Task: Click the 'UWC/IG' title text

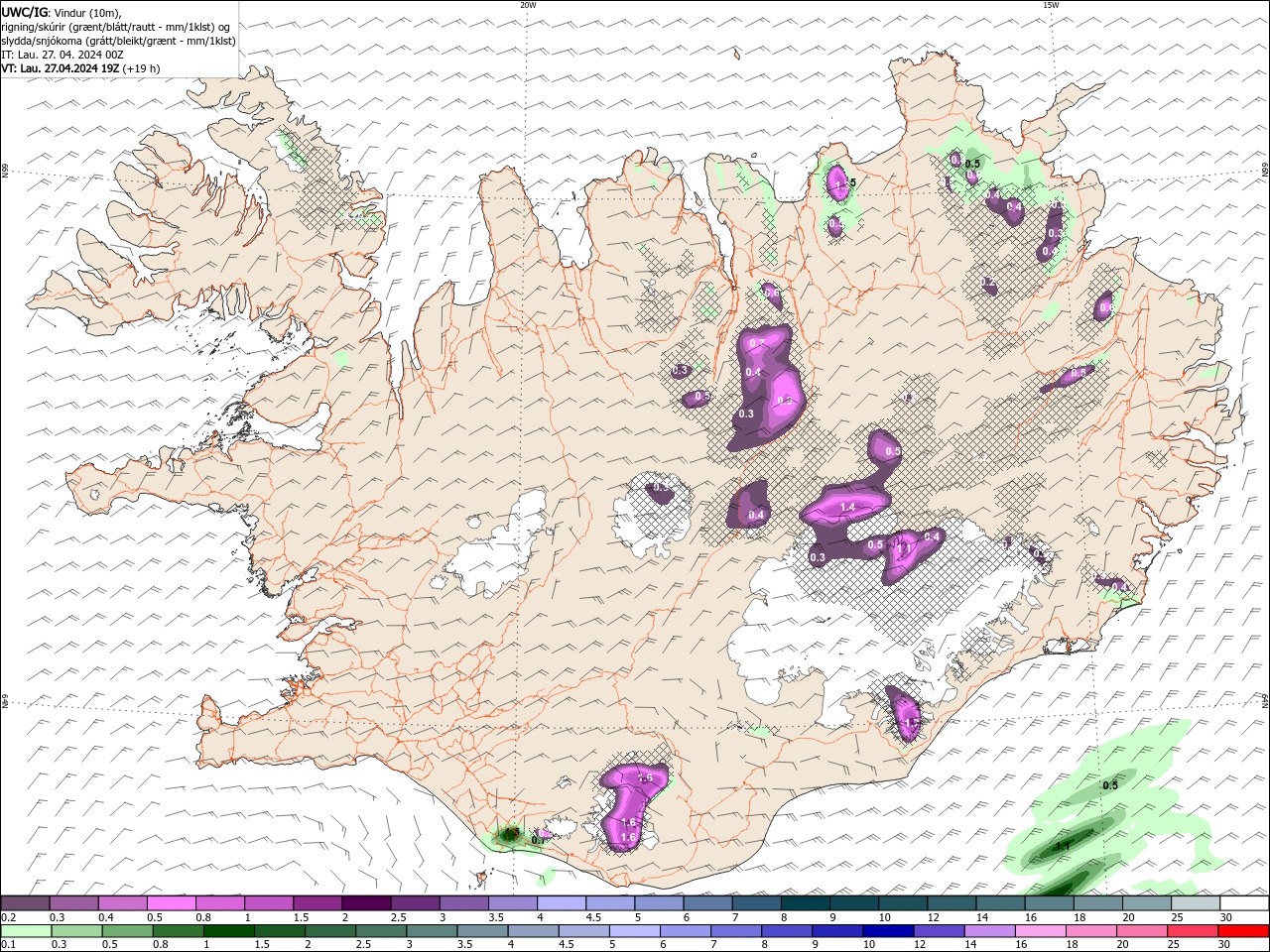Action: pos(25,12)
